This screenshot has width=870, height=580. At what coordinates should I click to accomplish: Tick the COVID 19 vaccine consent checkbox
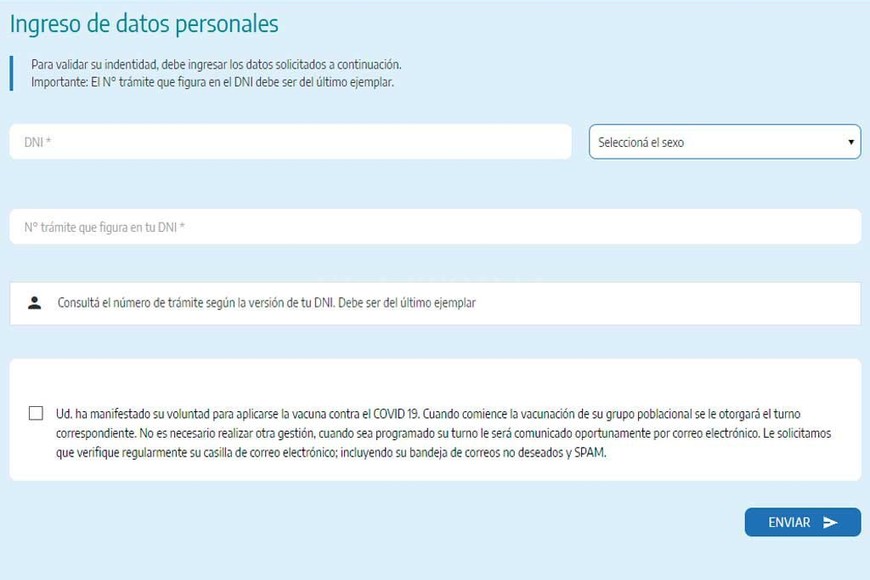(36, 413)
